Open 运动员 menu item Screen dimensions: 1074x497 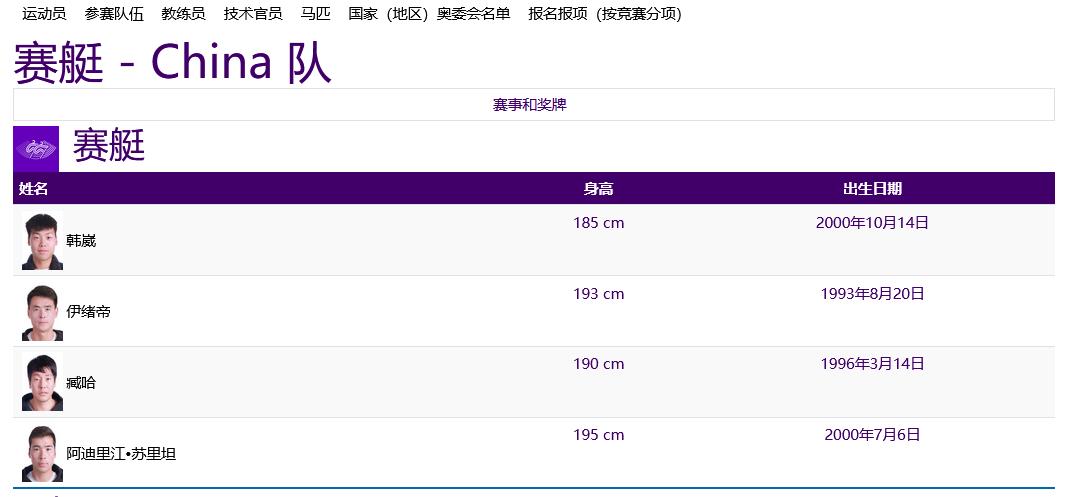point(44,14)
